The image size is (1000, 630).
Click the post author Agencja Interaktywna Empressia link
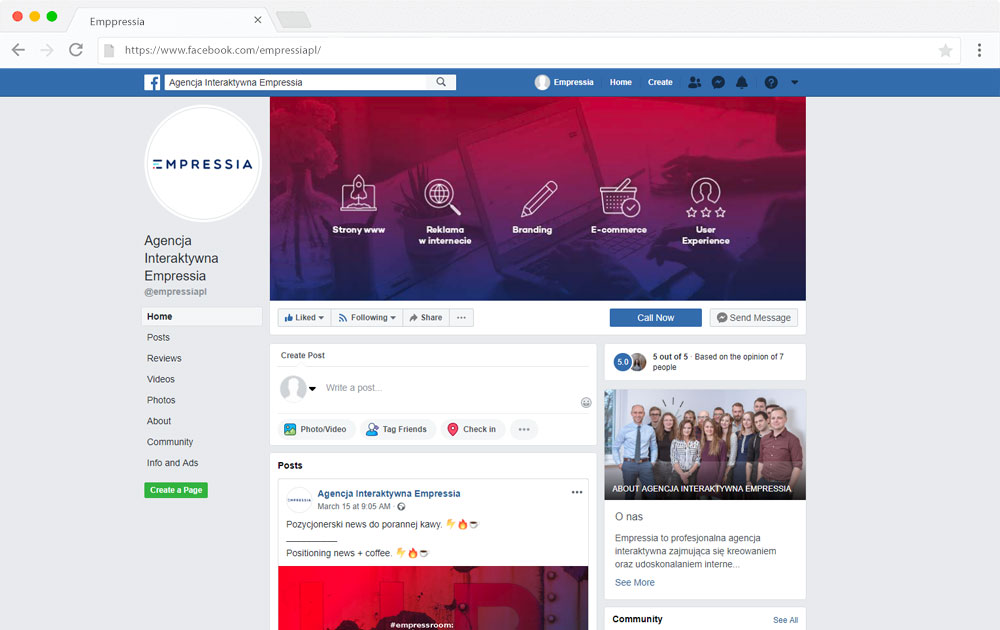click(388, 494)
